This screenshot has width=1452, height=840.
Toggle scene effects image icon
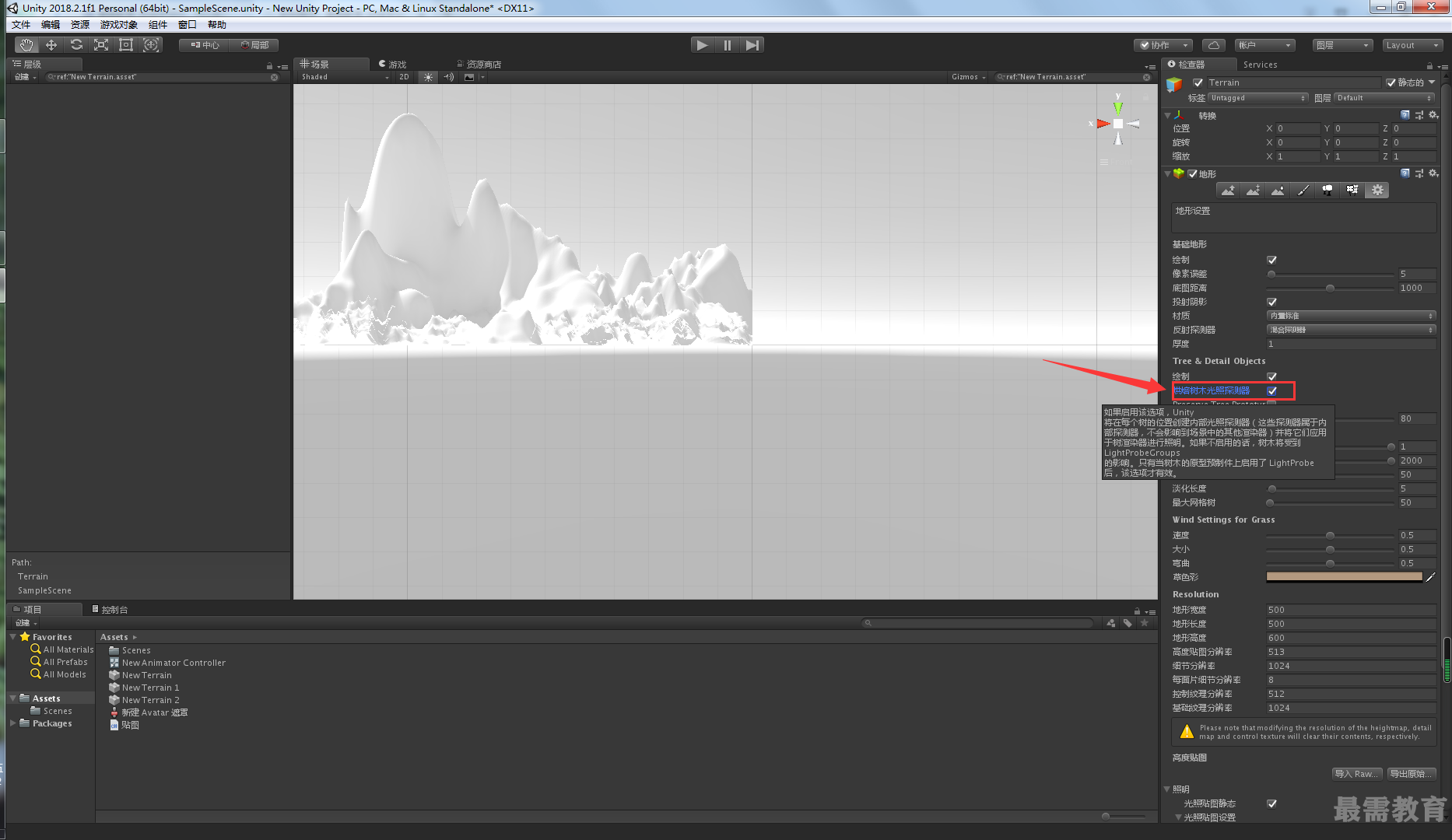pyautogui.click(x=469, y=77)
